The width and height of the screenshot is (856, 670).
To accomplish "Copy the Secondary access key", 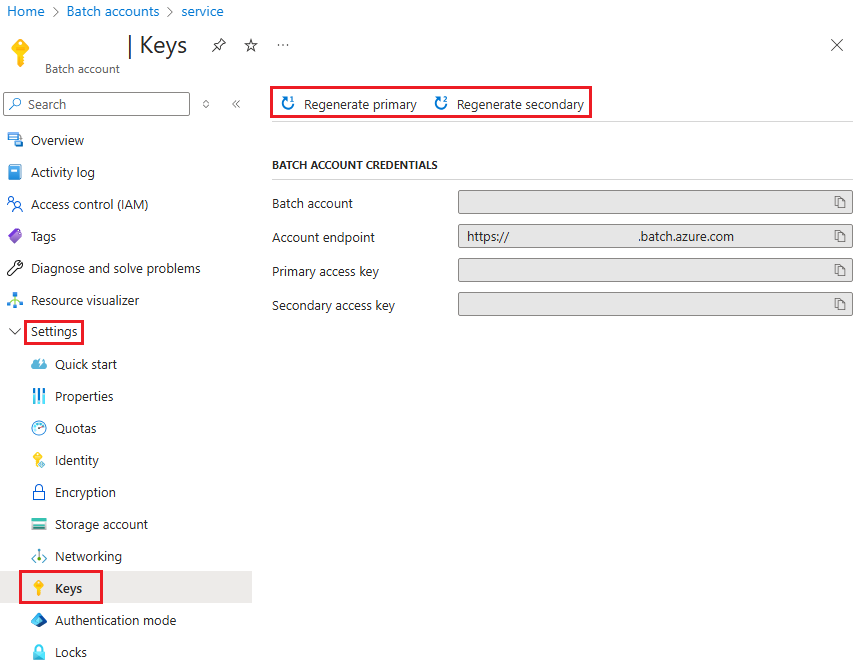I will pyautogui.click(x=840, y=304).
